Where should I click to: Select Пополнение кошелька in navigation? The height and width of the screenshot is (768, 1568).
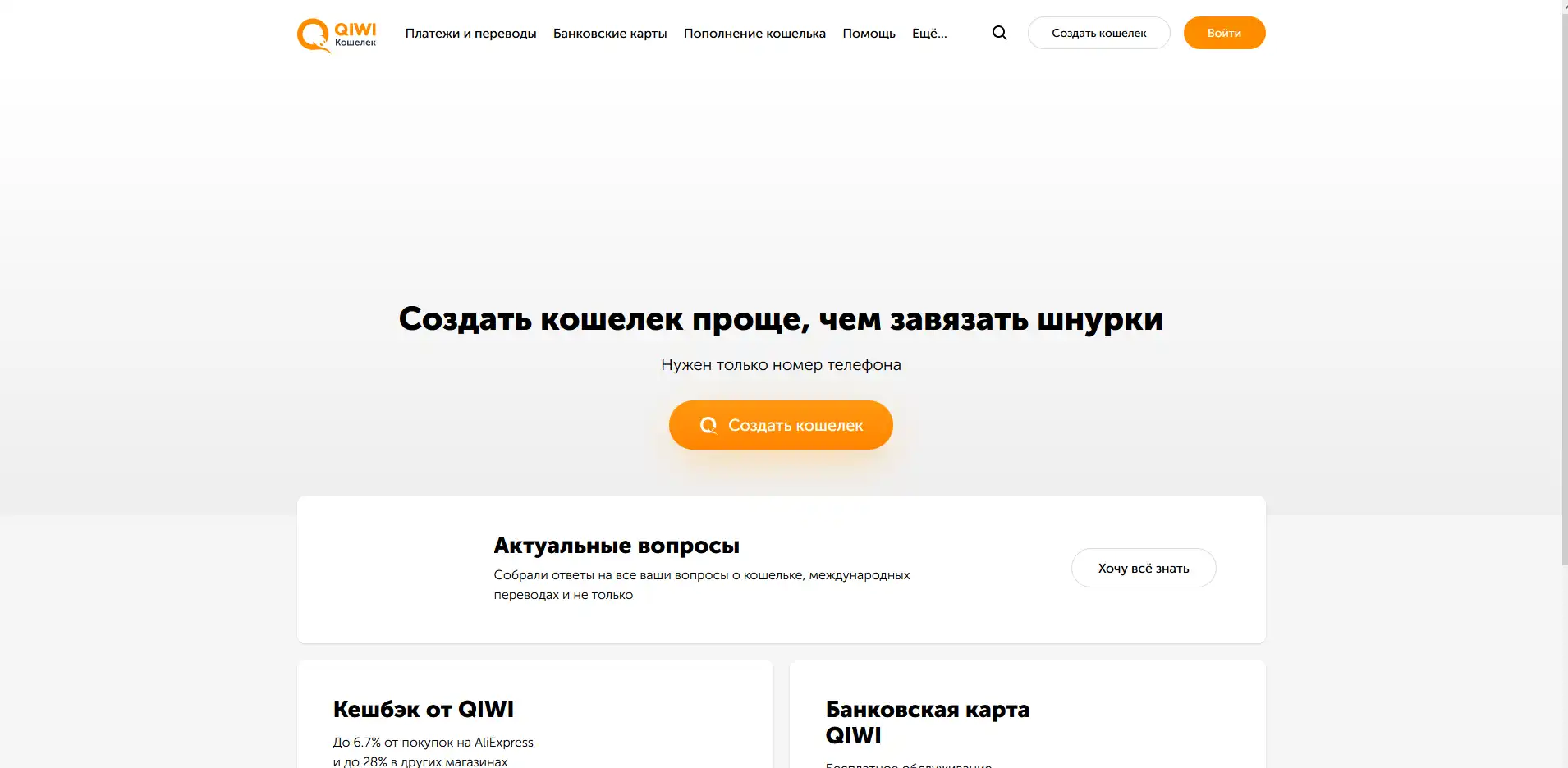pos(754,34)
